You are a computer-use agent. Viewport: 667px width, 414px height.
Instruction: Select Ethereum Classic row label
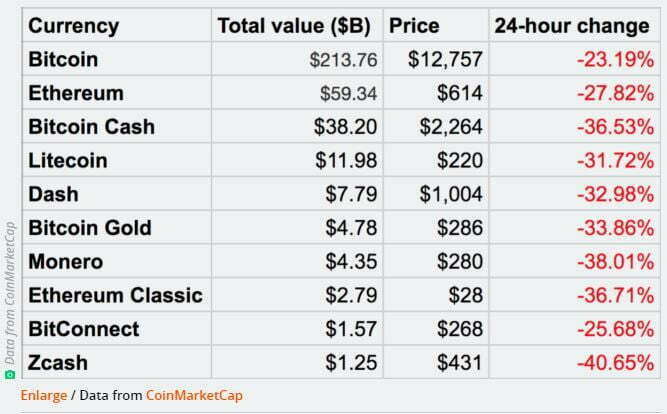pyautogui.click(x=115, y=295)
